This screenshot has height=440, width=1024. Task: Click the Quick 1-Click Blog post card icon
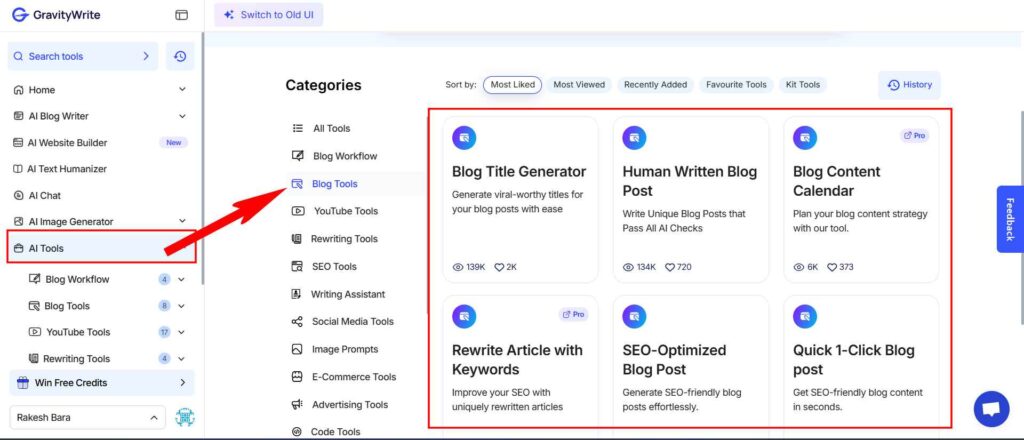[805, 317]
